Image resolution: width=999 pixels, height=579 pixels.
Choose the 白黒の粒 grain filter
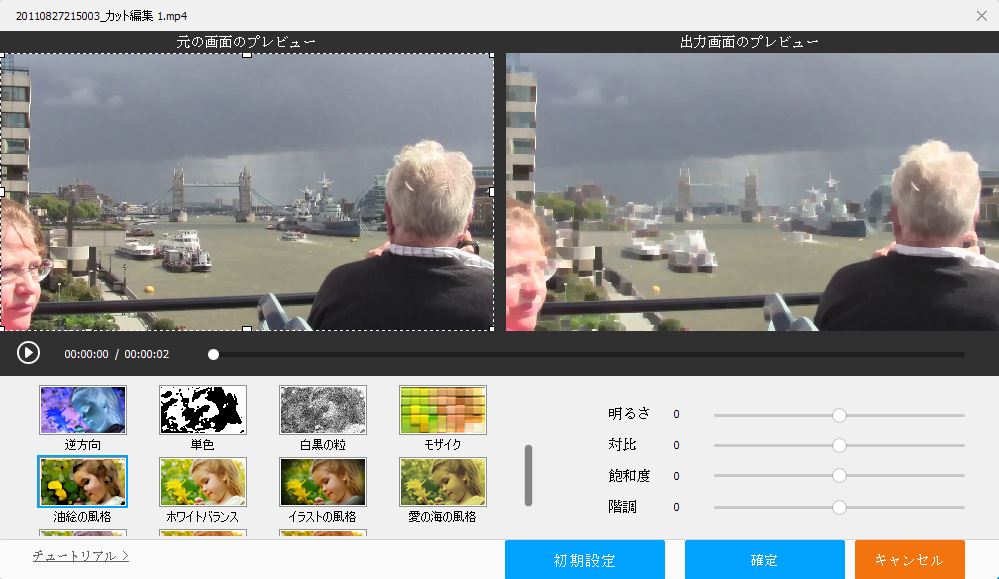pos(323,410)
